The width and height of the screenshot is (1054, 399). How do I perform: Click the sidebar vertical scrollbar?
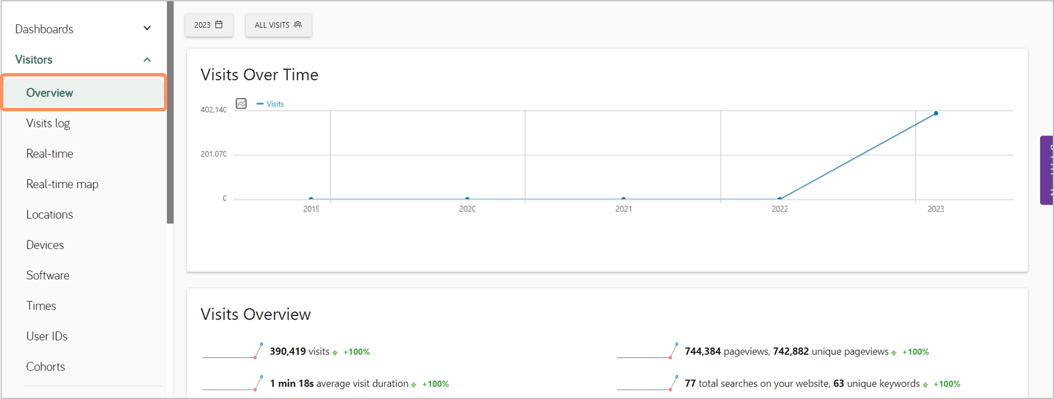170,112
